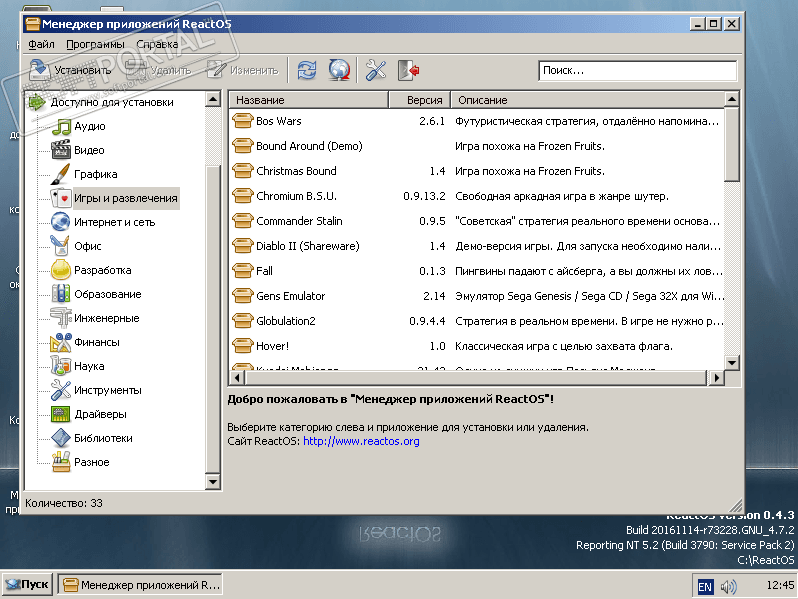The image size is (798, 599).
Task: Open the Программы menu
Action: pos(95,44)
